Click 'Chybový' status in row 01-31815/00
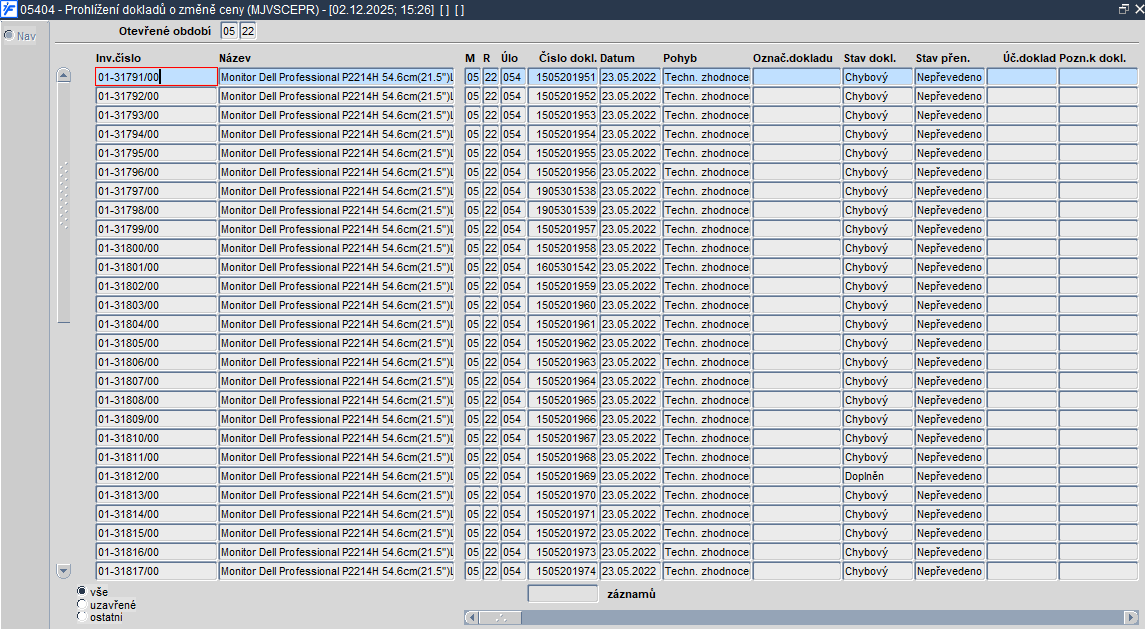Viewport: 1145px width, 629px height. pos(878,533)
